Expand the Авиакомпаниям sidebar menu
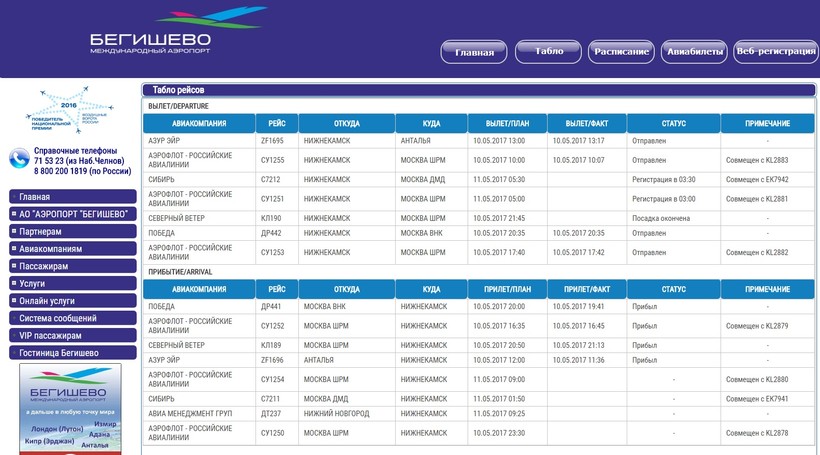820x455 pixels. (x=72, y=249)
